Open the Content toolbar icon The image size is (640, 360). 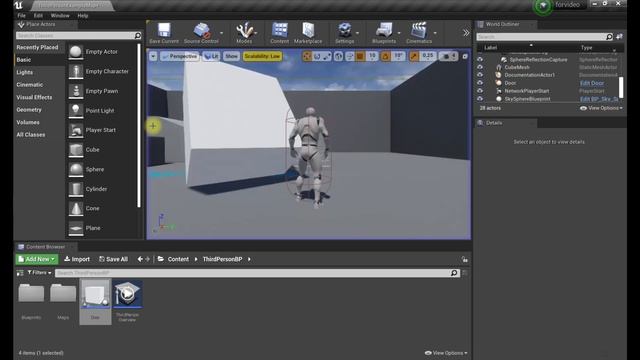click(x=280, y=33)
